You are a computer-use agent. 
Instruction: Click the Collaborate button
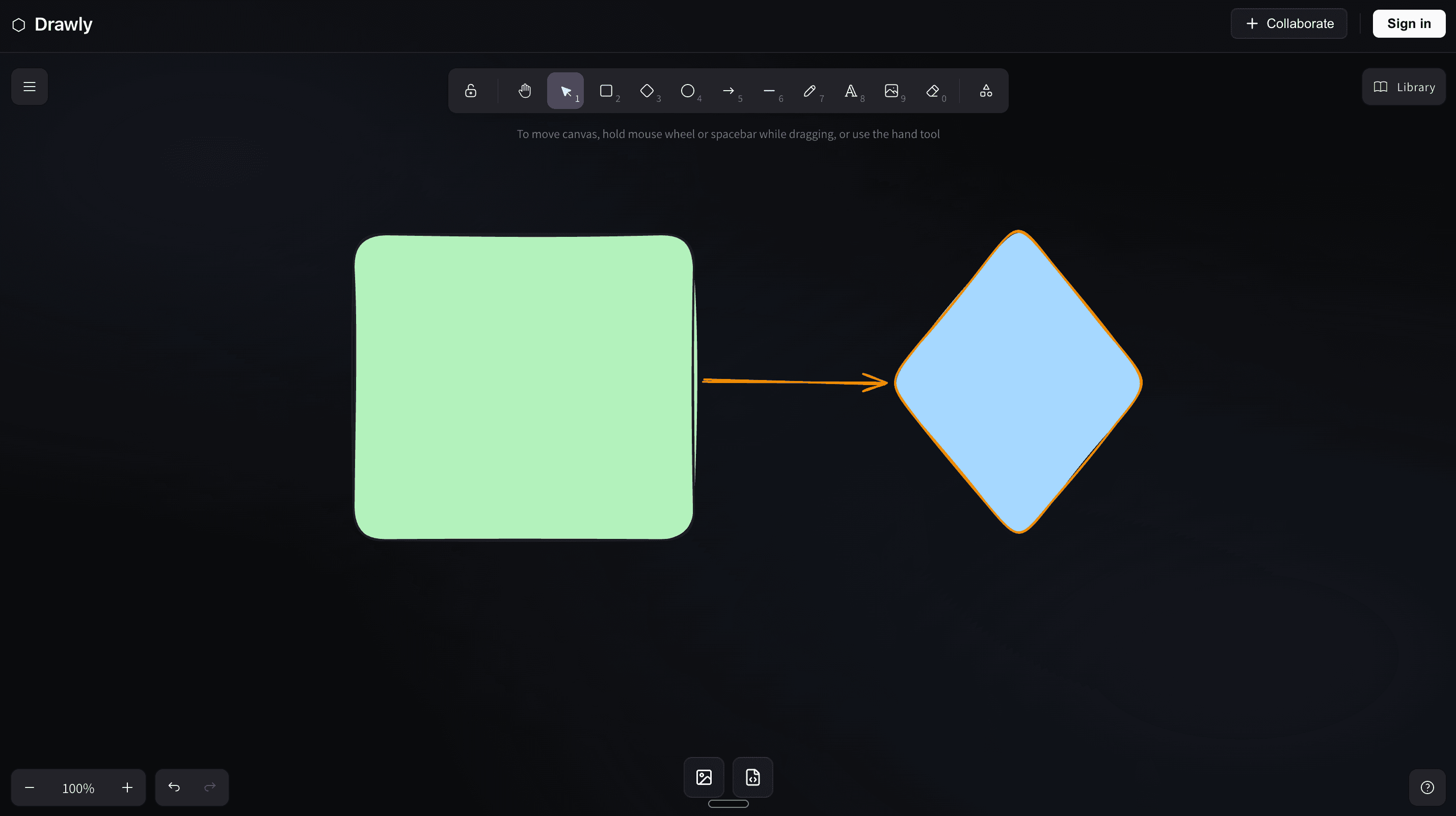coord(1289,23)
